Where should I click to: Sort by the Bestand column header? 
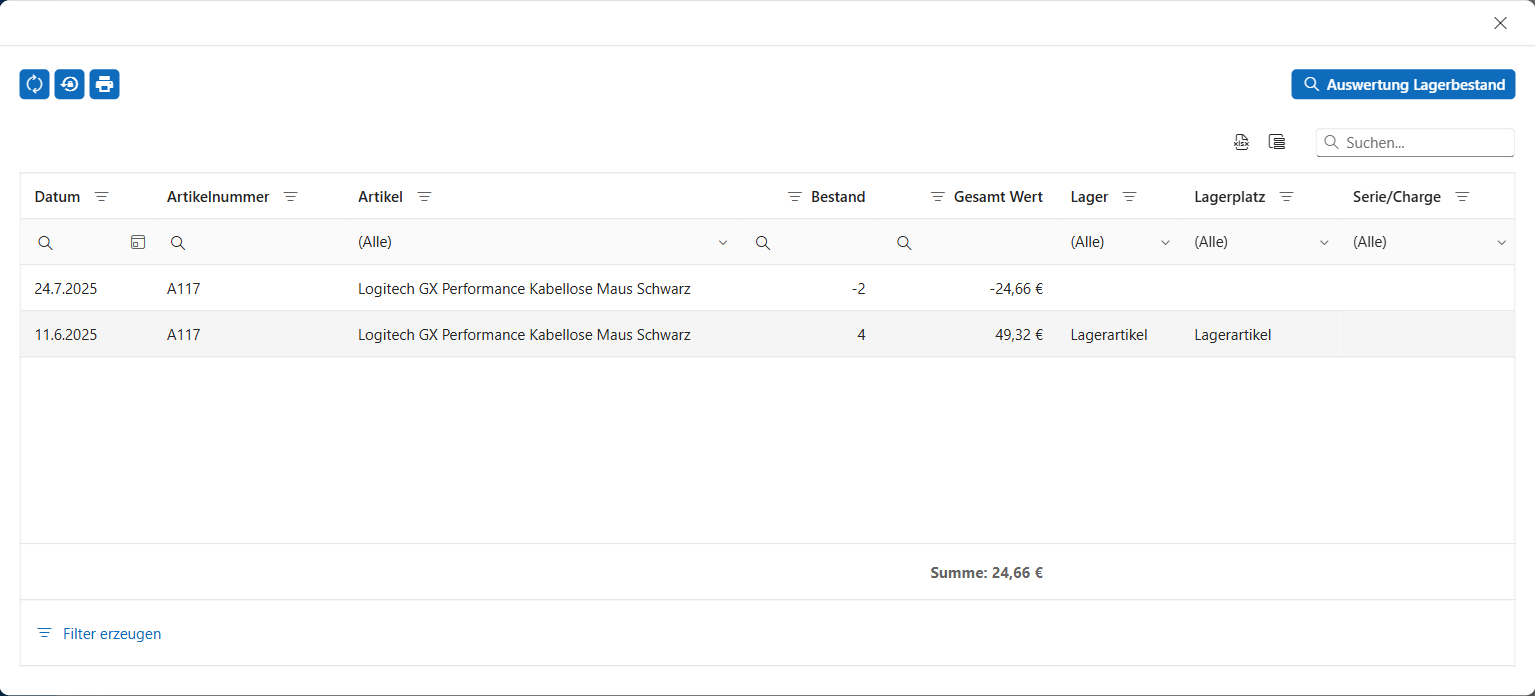click(x=837, y=197)
